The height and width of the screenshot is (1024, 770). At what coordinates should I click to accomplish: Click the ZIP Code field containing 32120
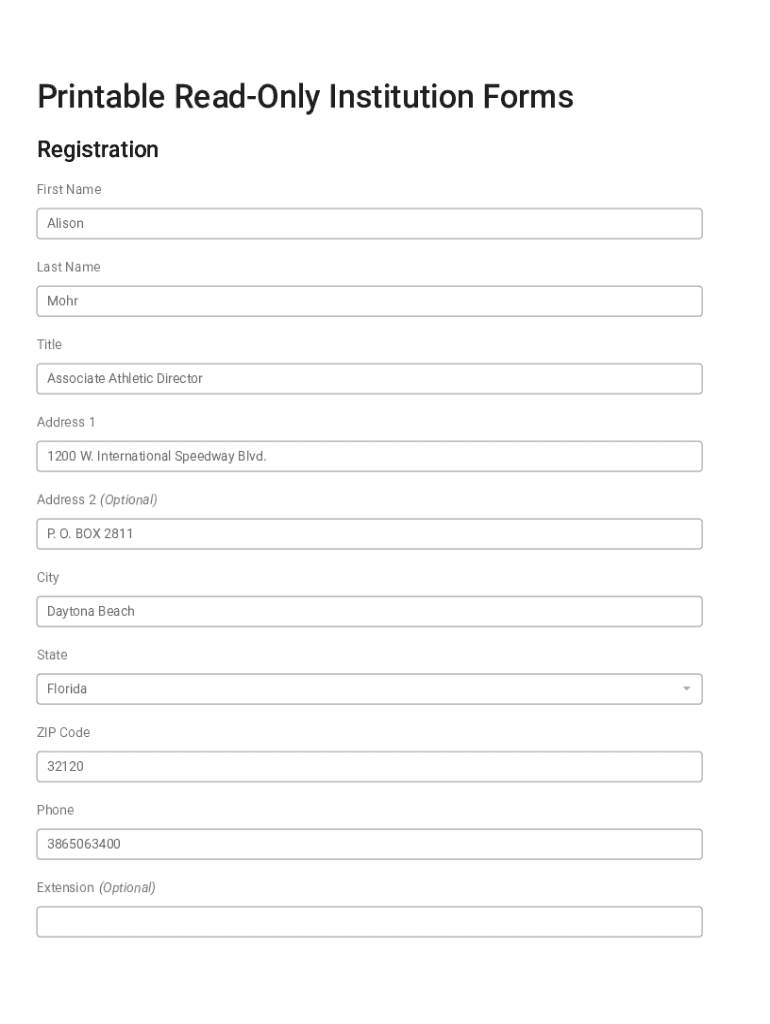point(369,766)
